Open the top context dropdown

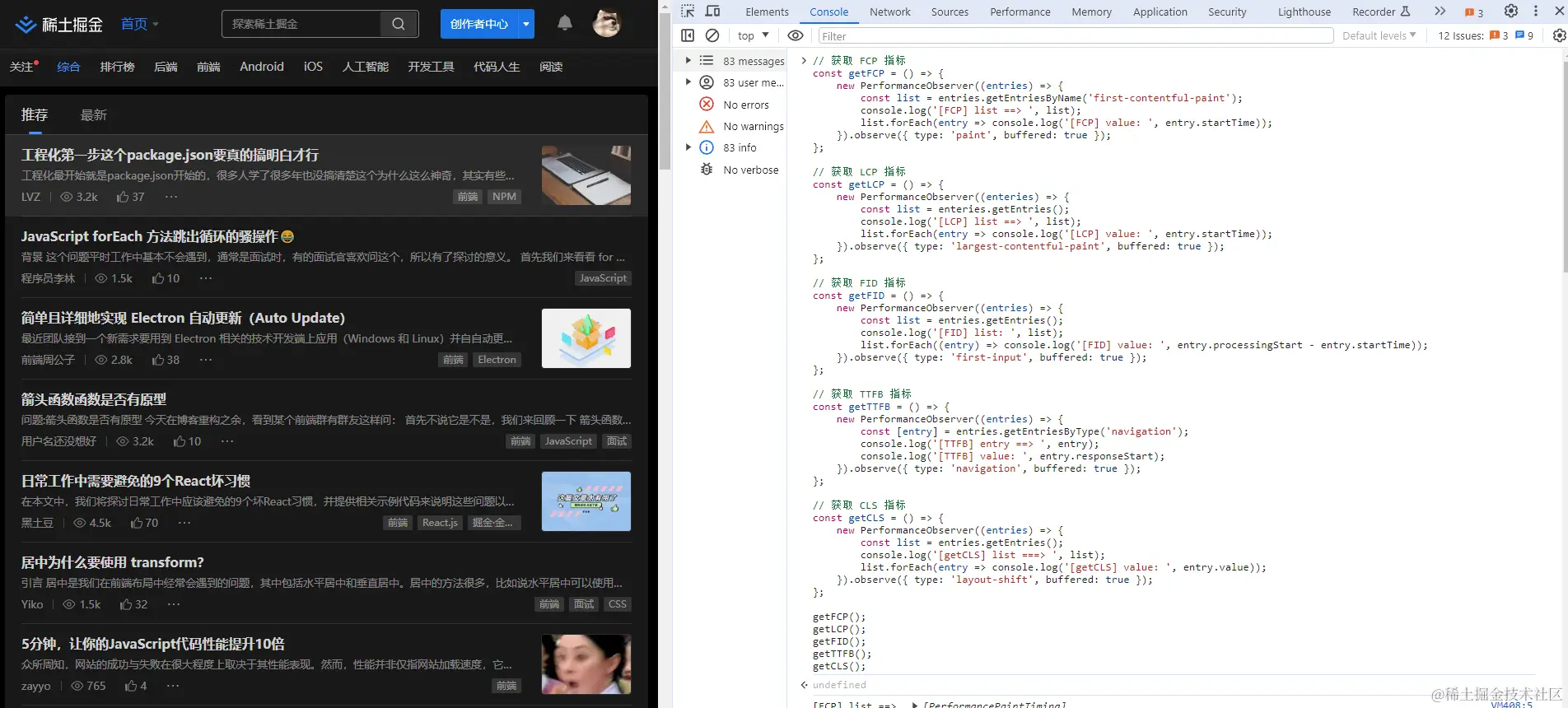click(x=754, y=35)
